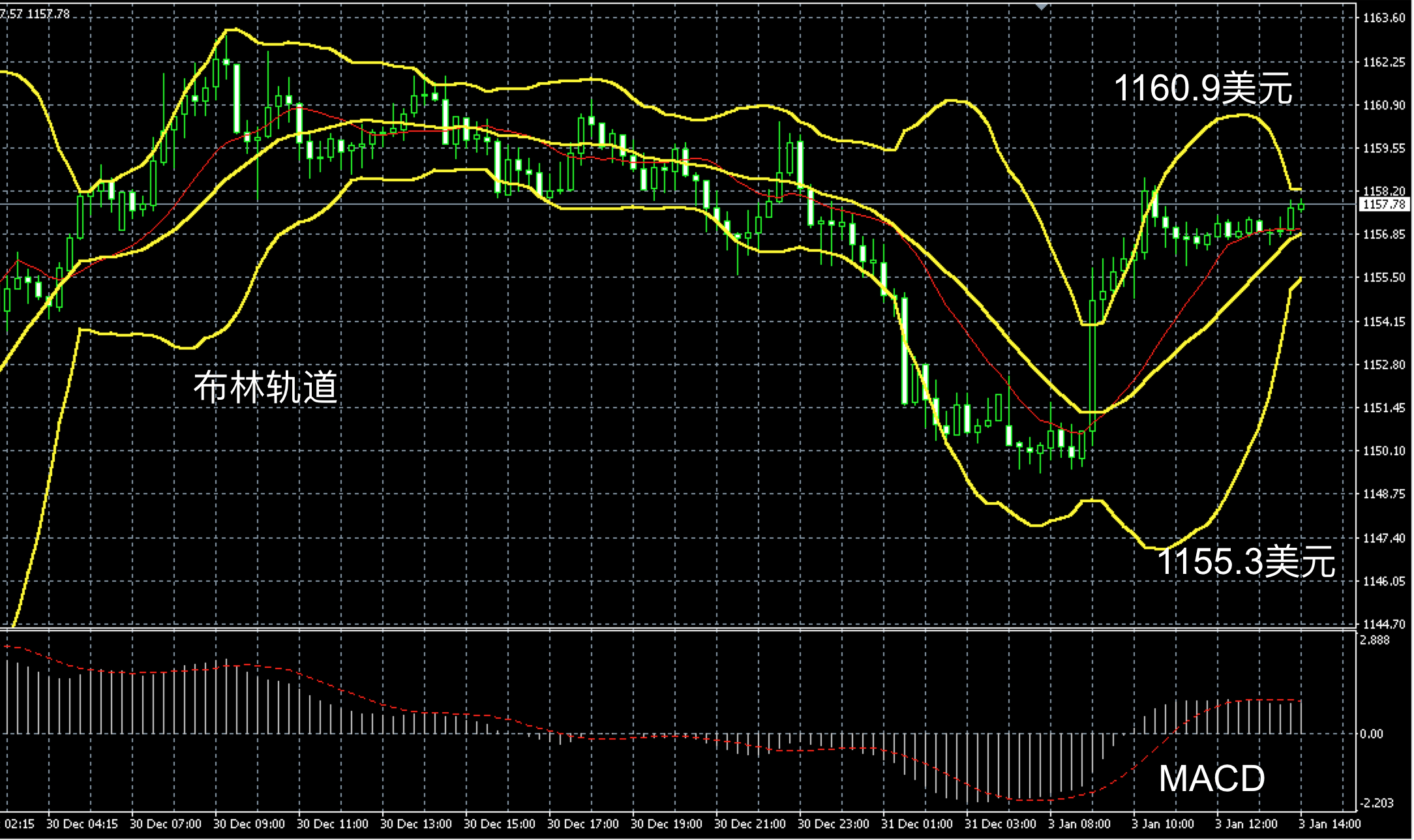
Task: Click the 31 Dec 01:00 time label
Action: point(917,824)
